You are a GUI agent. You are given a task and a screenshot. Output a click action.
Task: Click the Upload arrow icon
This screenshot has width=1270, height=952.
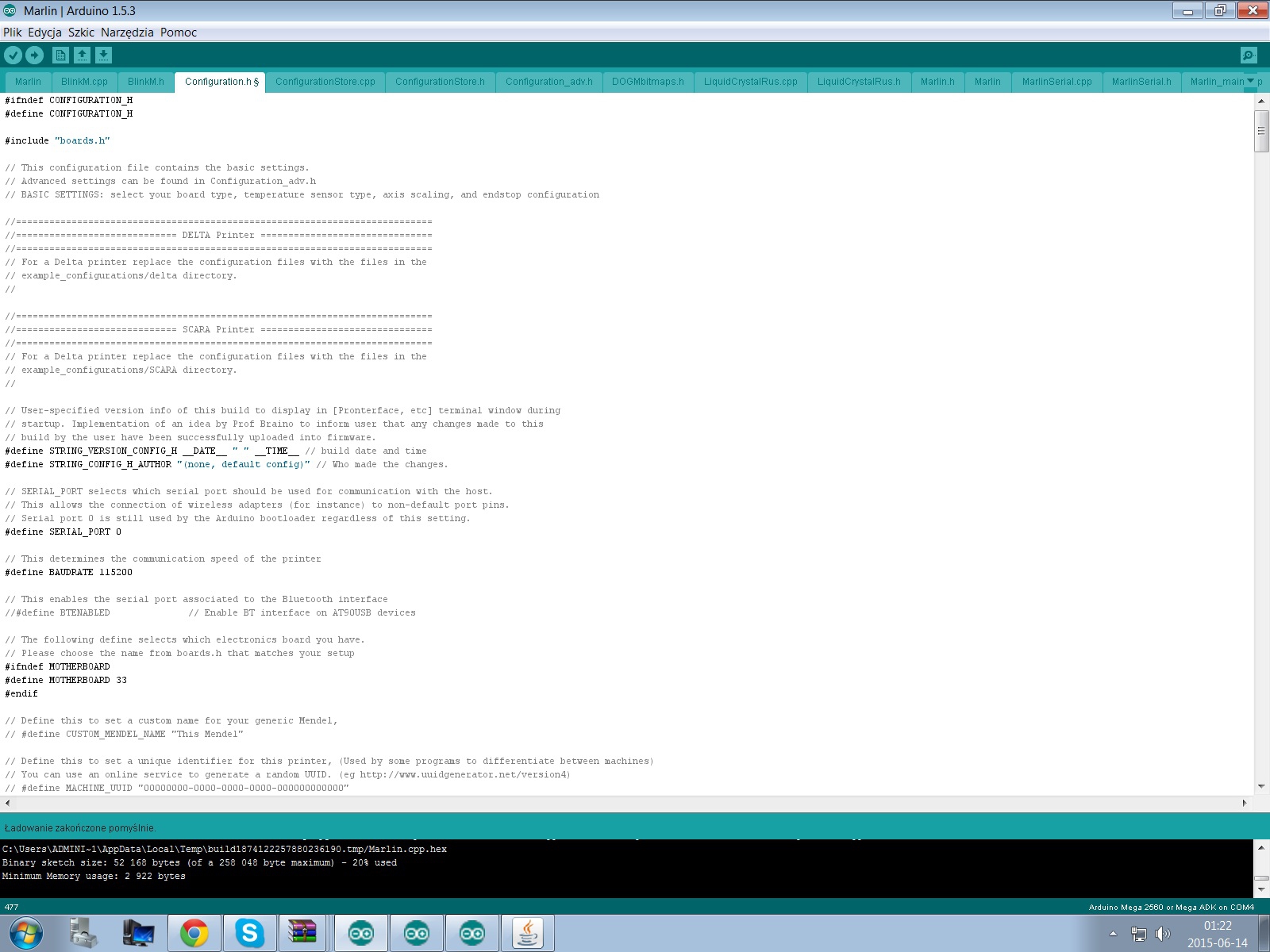point(35,55)
